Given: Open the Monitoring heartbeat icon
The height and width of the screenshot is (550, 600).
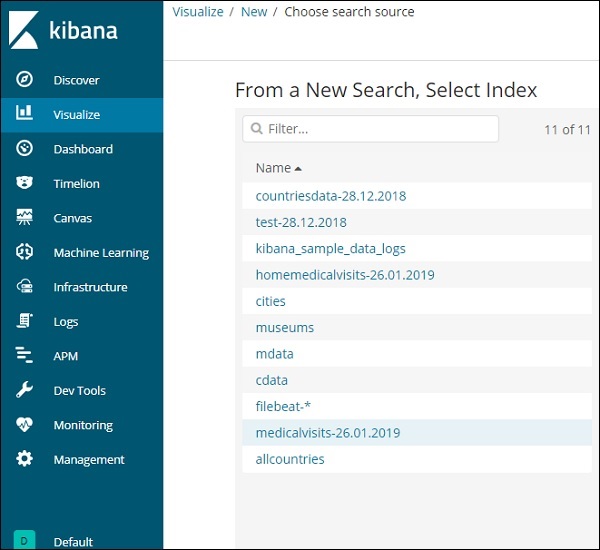Looking at the screenshot, I should 25,425.
